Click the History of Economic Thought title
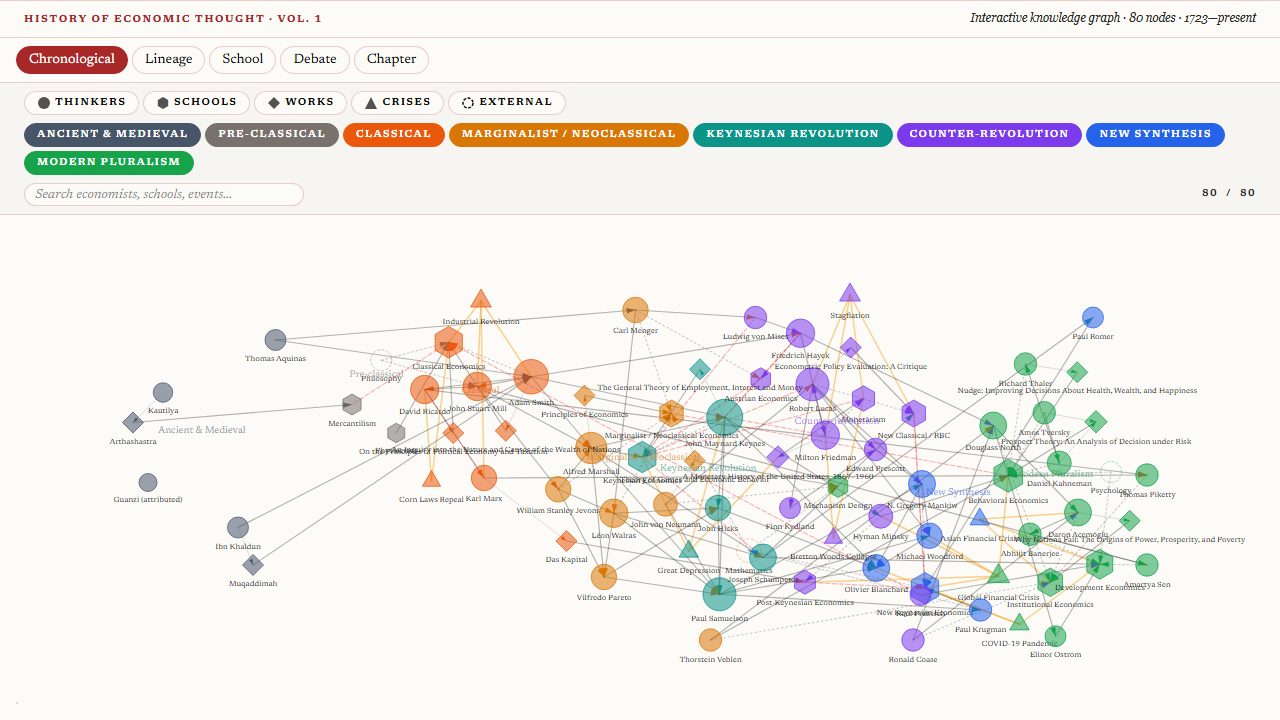Viewport: 1280px width, 720px height. (x=173, y=19)
